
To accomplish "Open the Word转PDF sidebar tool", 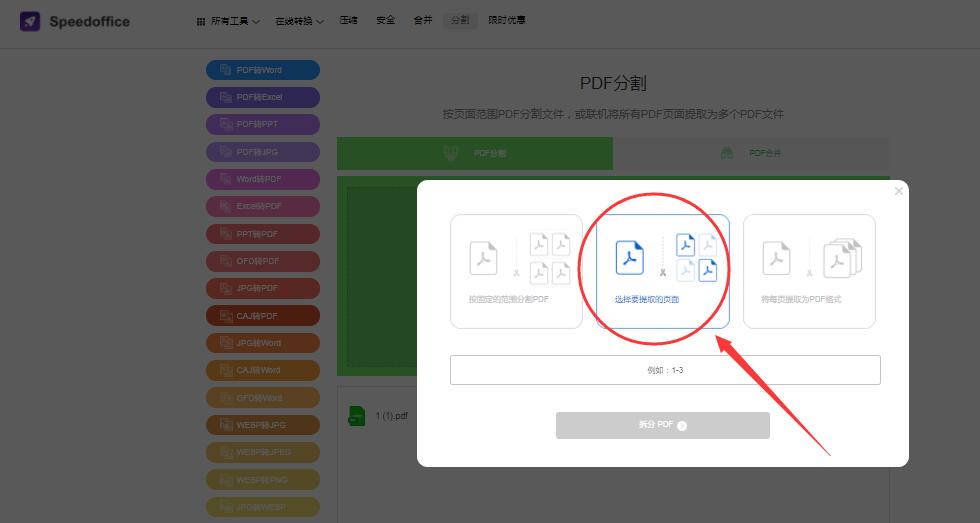I will coord(263,179).
